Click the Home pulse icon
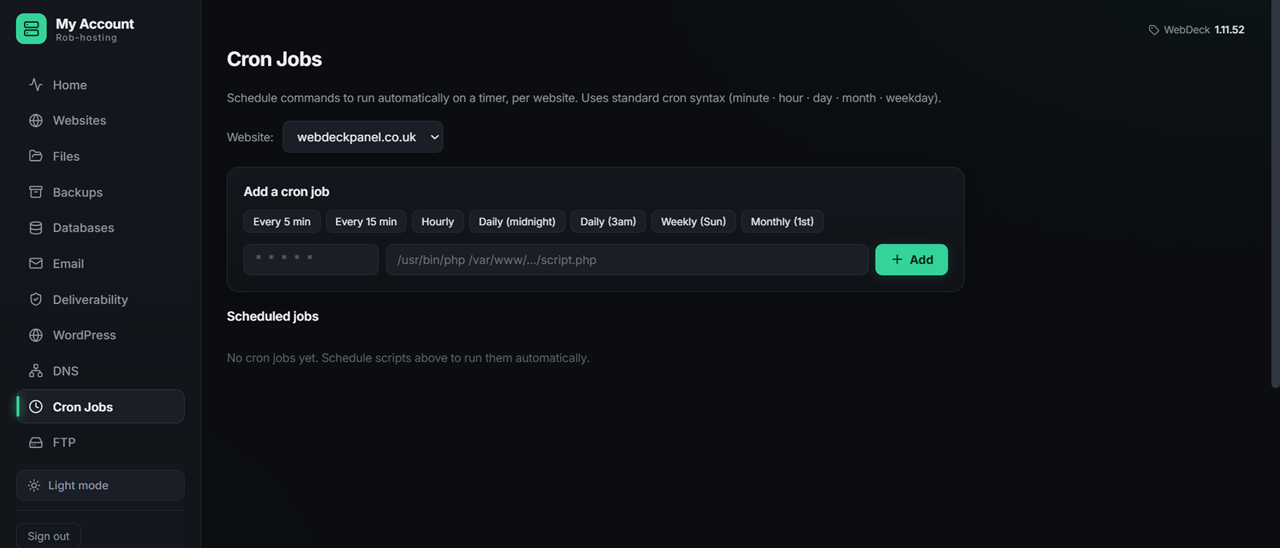1280x548 pixels. coord(36,85)
